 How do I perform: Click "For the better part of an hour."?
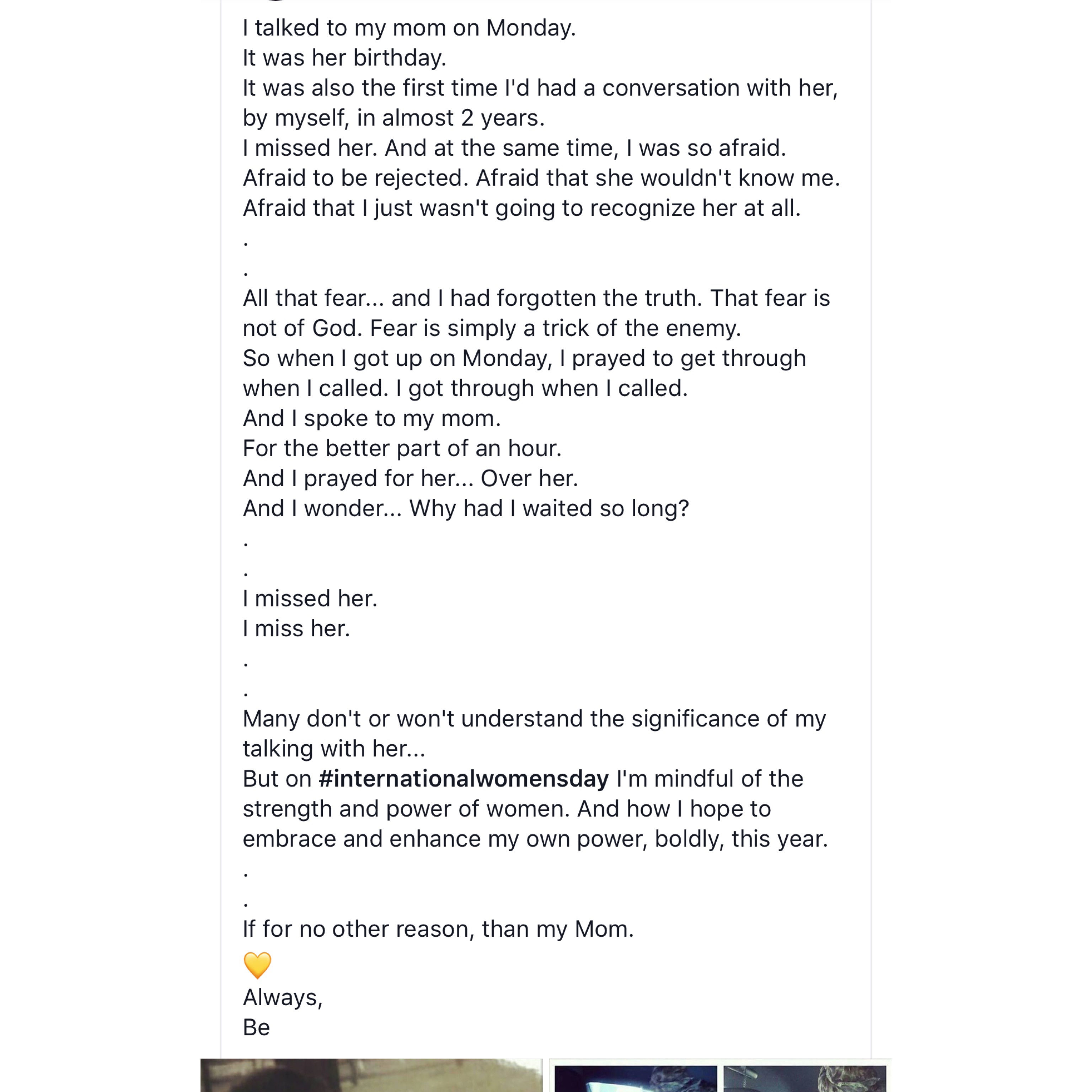click(x=402, y=448)
